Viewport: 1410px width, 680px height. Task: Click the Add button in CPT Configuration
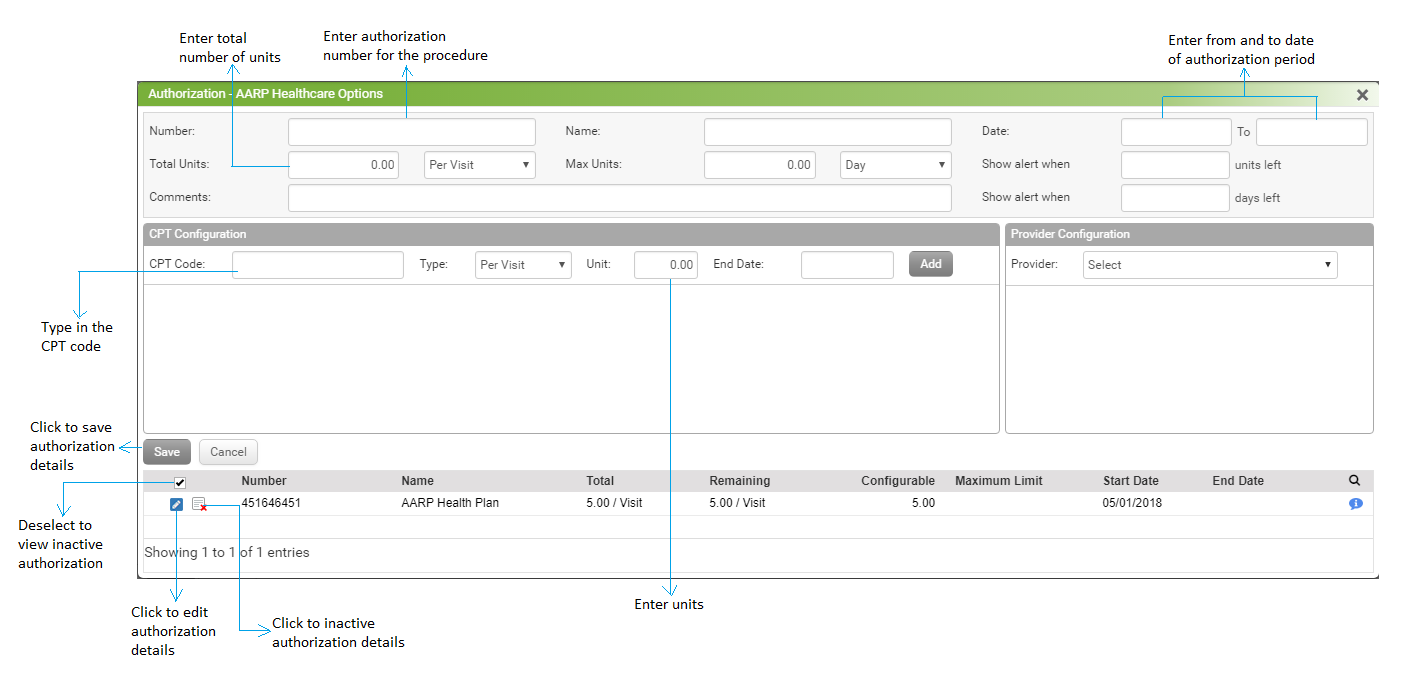(x=931, y=264)
